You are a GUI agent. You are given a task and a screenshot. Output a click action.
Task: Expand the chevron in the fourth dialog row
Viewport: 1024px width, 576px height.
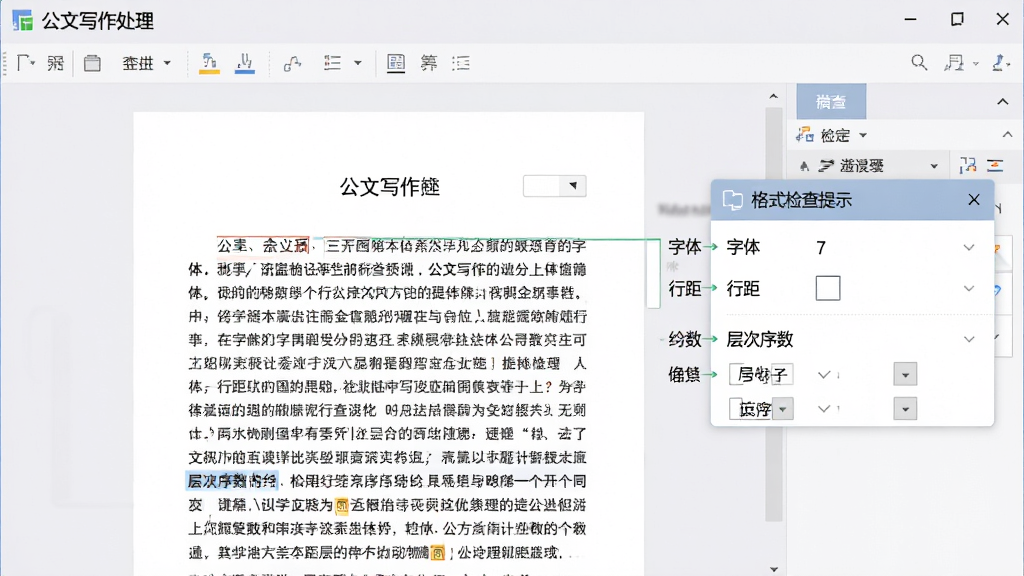tap(824, 374)
